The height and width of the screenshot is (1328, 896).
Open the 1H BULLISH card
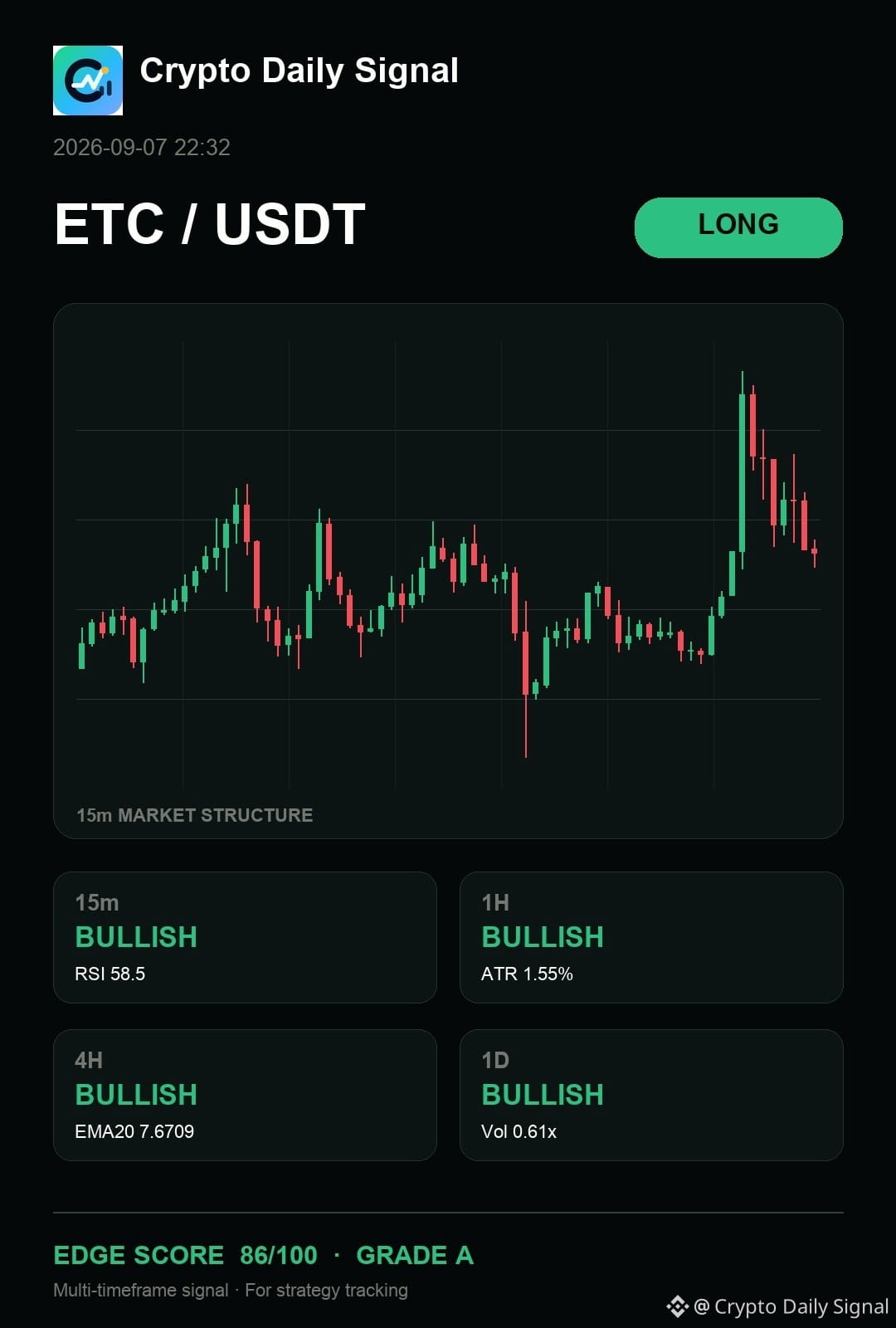pyautogui.click(x=651, y=937)
